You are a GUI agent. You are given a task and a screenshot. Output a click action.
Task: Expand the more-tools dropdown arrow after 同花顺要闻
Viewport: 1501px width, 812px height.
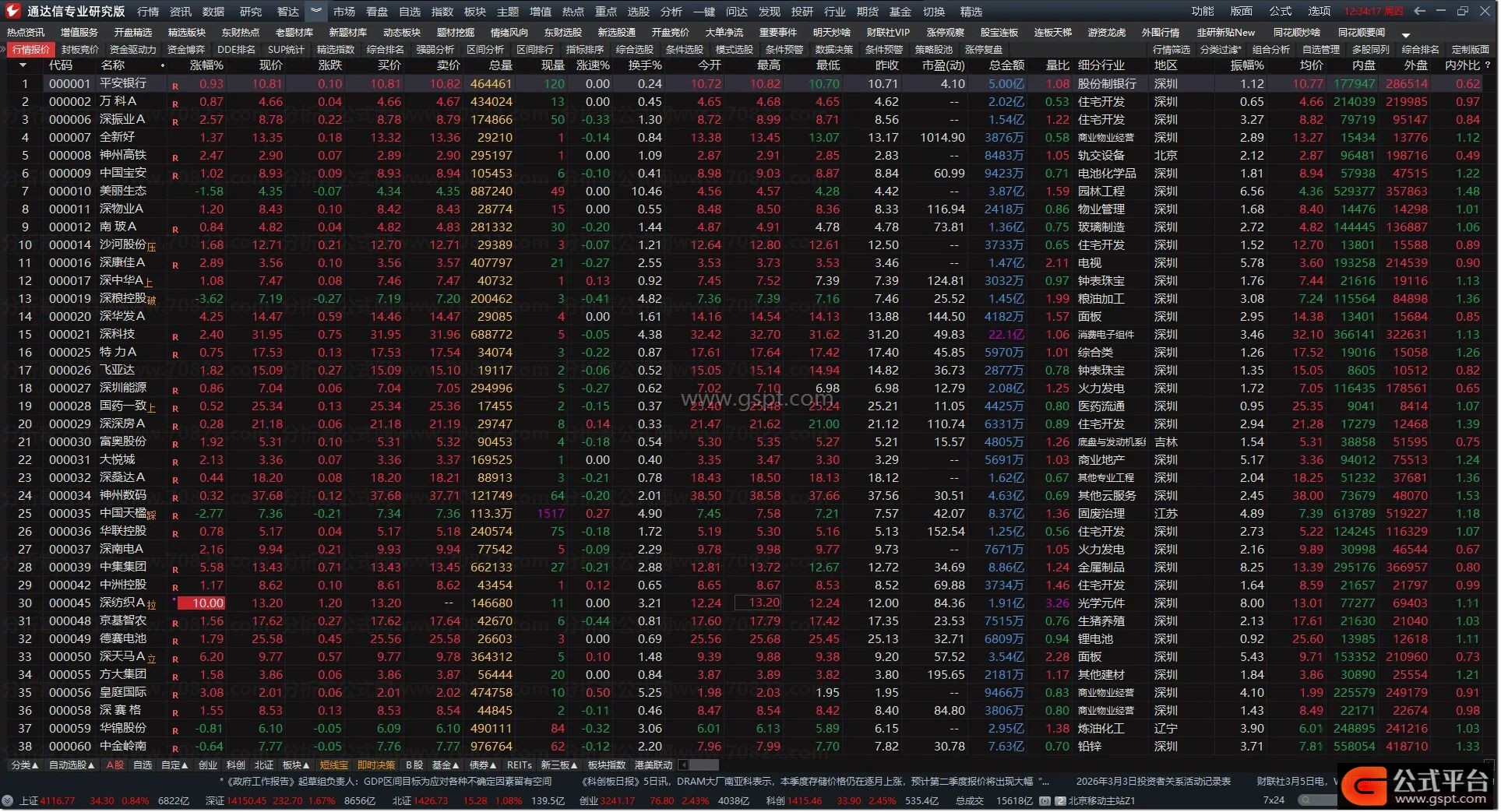click(1406, 35)
